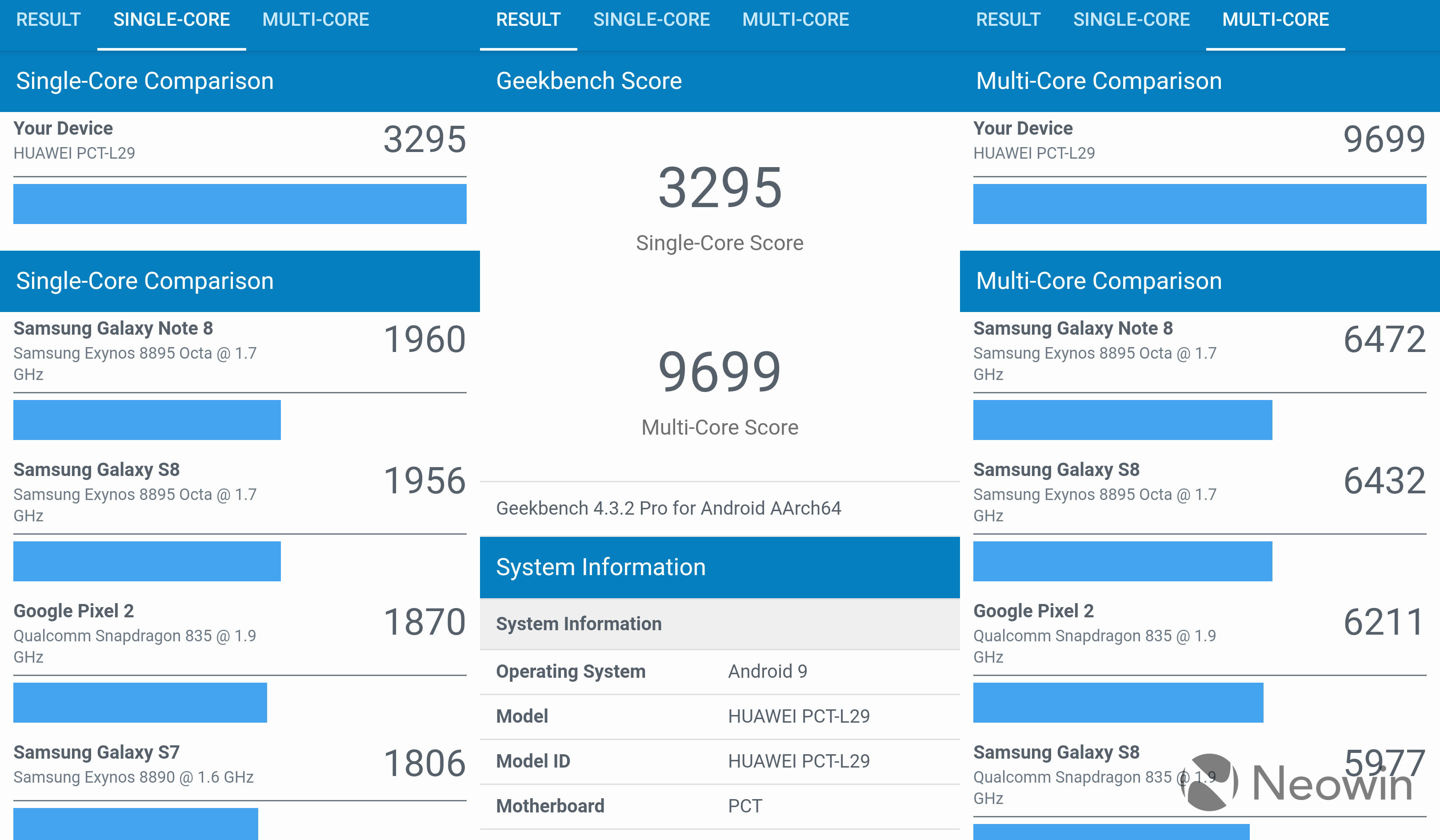This screenshot has width=1440, height=840.
Task: Click System Information blue header
Action: (x=720, y=568)
